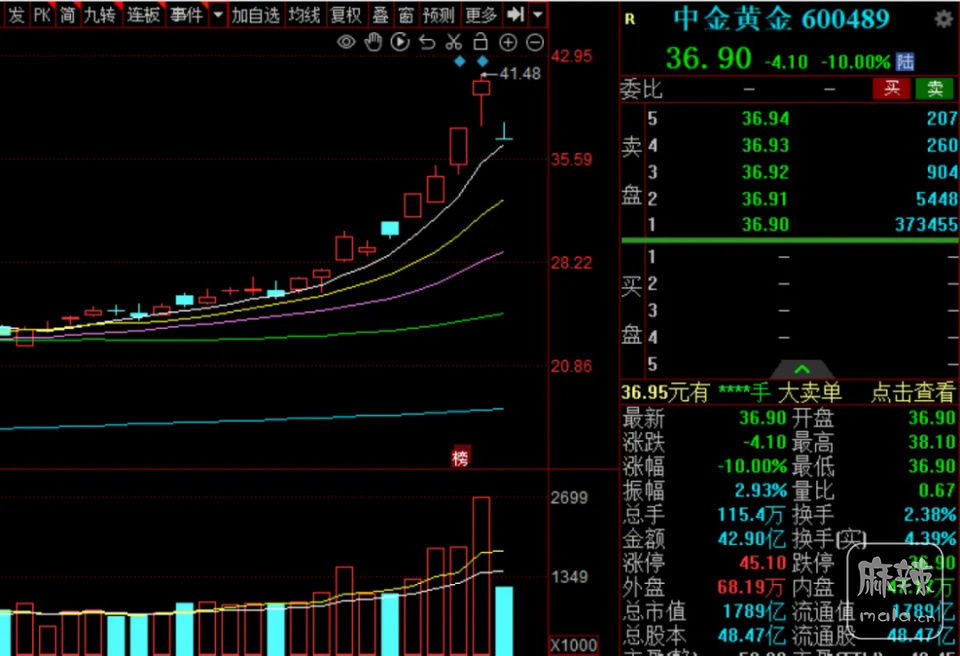This screenshot has height=656, width=960.
Task: Click the blue 陆 badge beside the price
Action: pos(905,62)
